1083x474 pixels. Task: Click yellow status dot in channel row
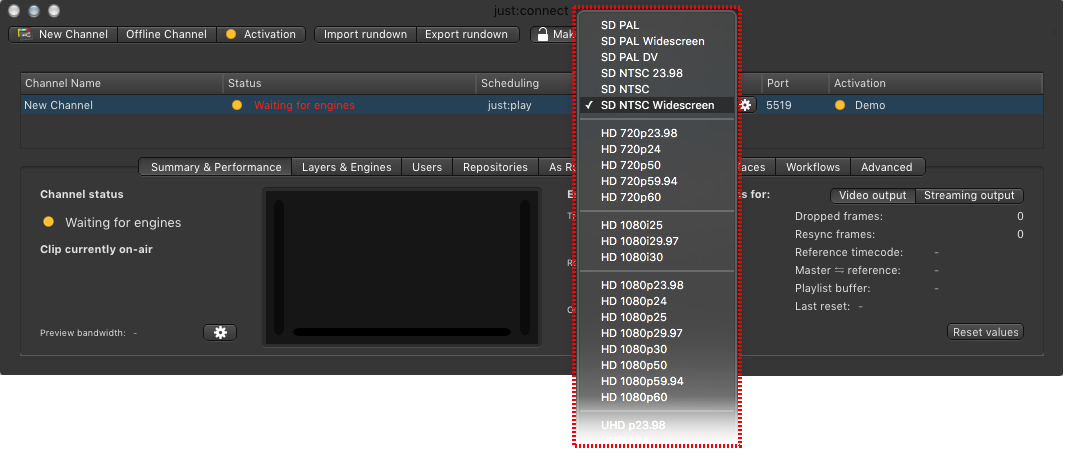(x=237, y=105)
